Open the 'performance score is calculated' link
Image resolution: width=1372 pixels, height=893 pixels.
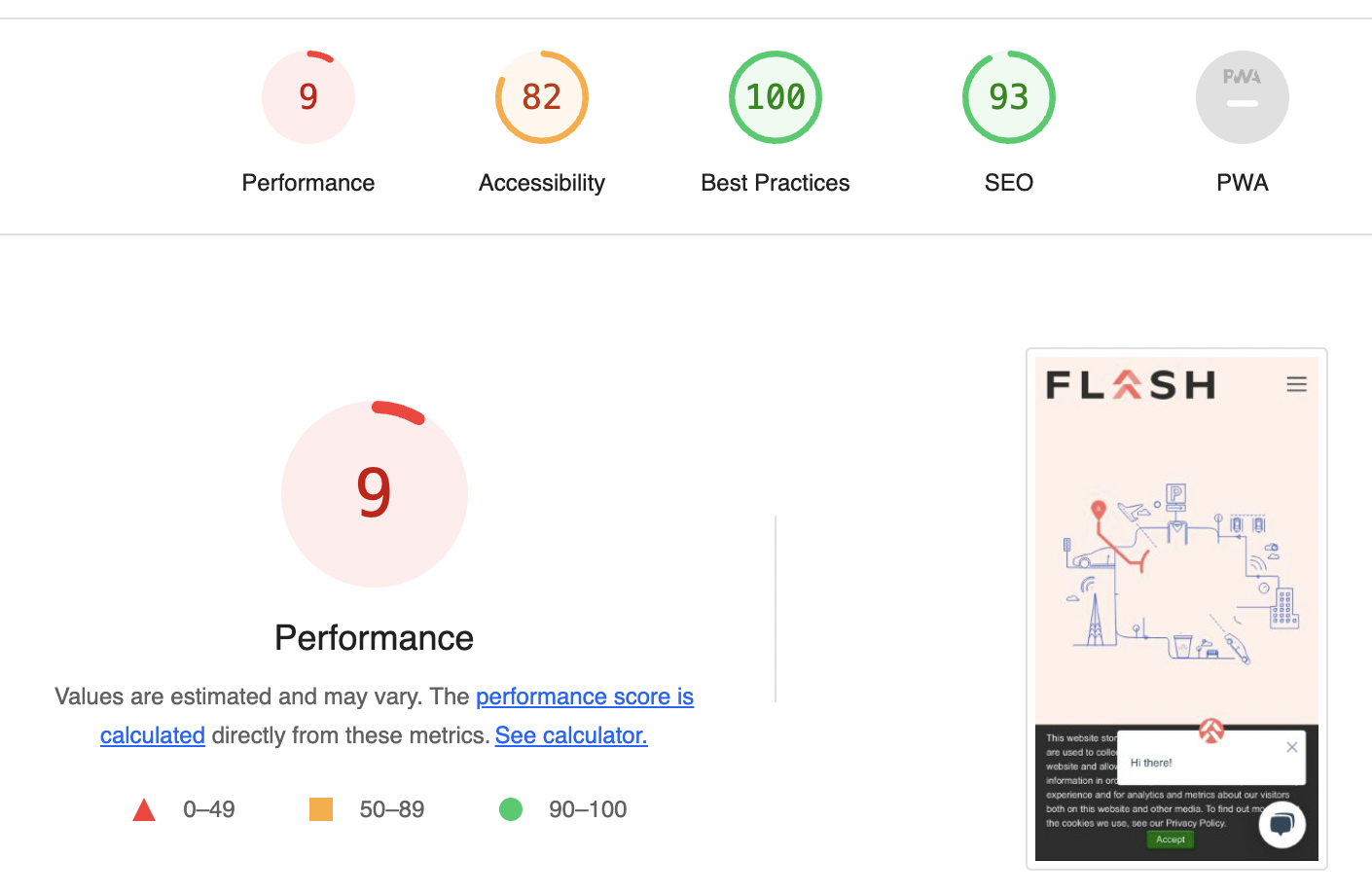tap(584, 697)
